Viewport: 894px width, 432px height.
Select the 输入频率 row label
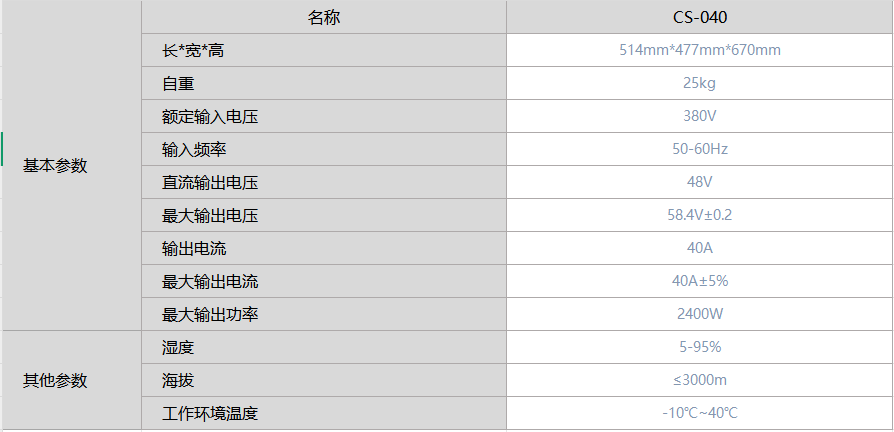[x=194, y=149]
